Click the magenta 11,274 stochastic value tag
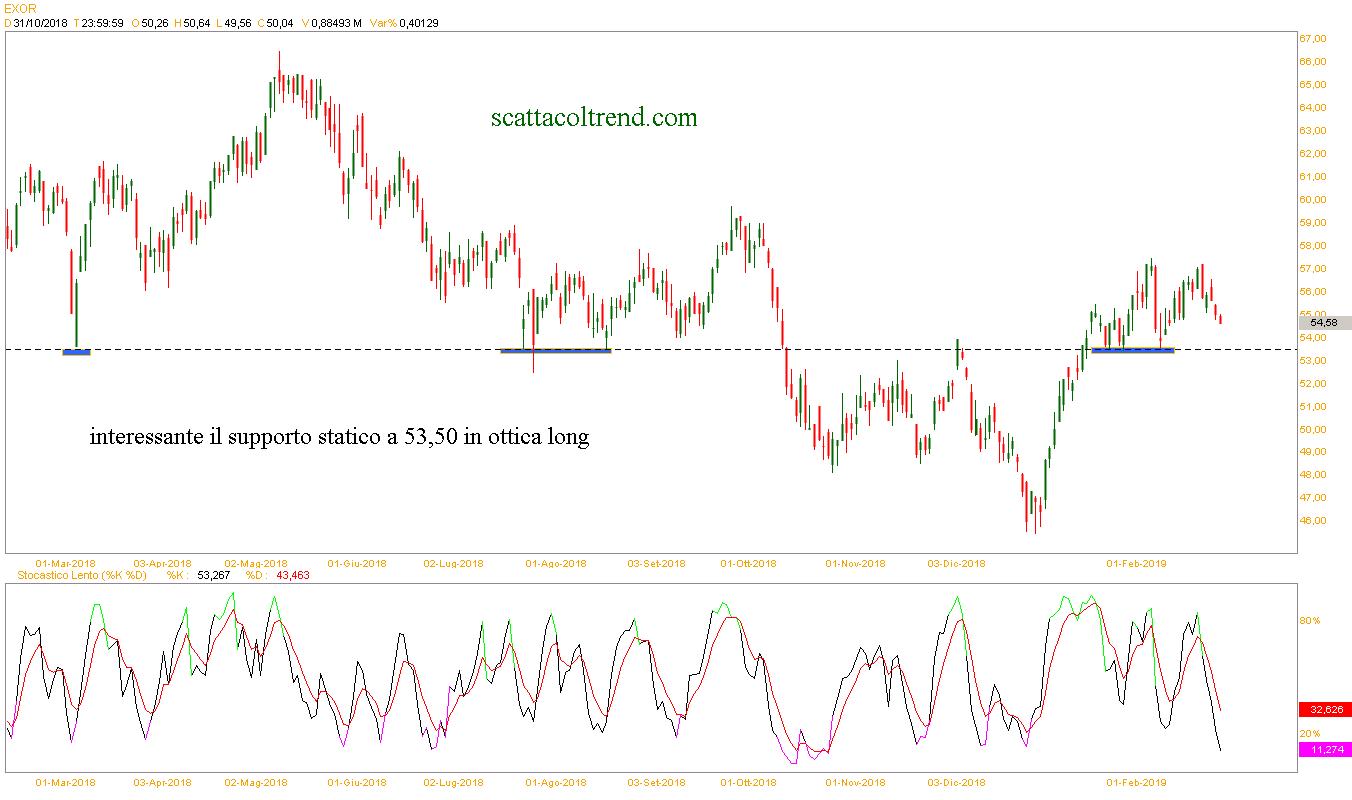The width and height of the screenshot is (1352, 800). 1324,749
